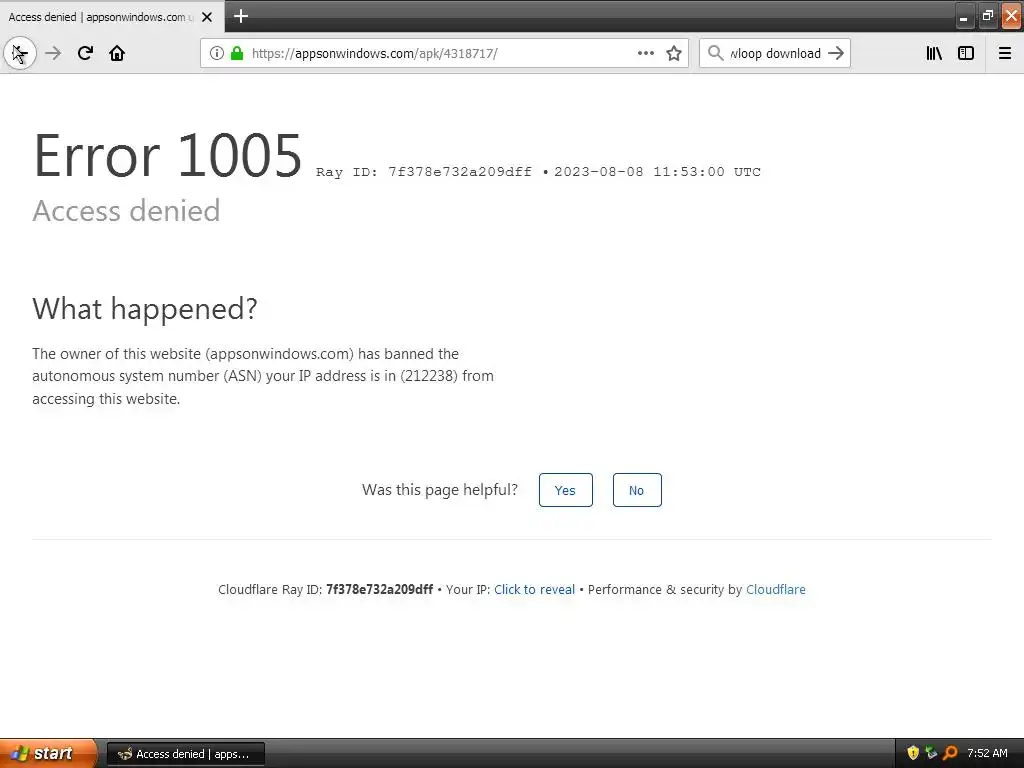Viewport: 1024px width, 768px height.
Task: Open the Windows Start menu
Action: coord(48,753)
